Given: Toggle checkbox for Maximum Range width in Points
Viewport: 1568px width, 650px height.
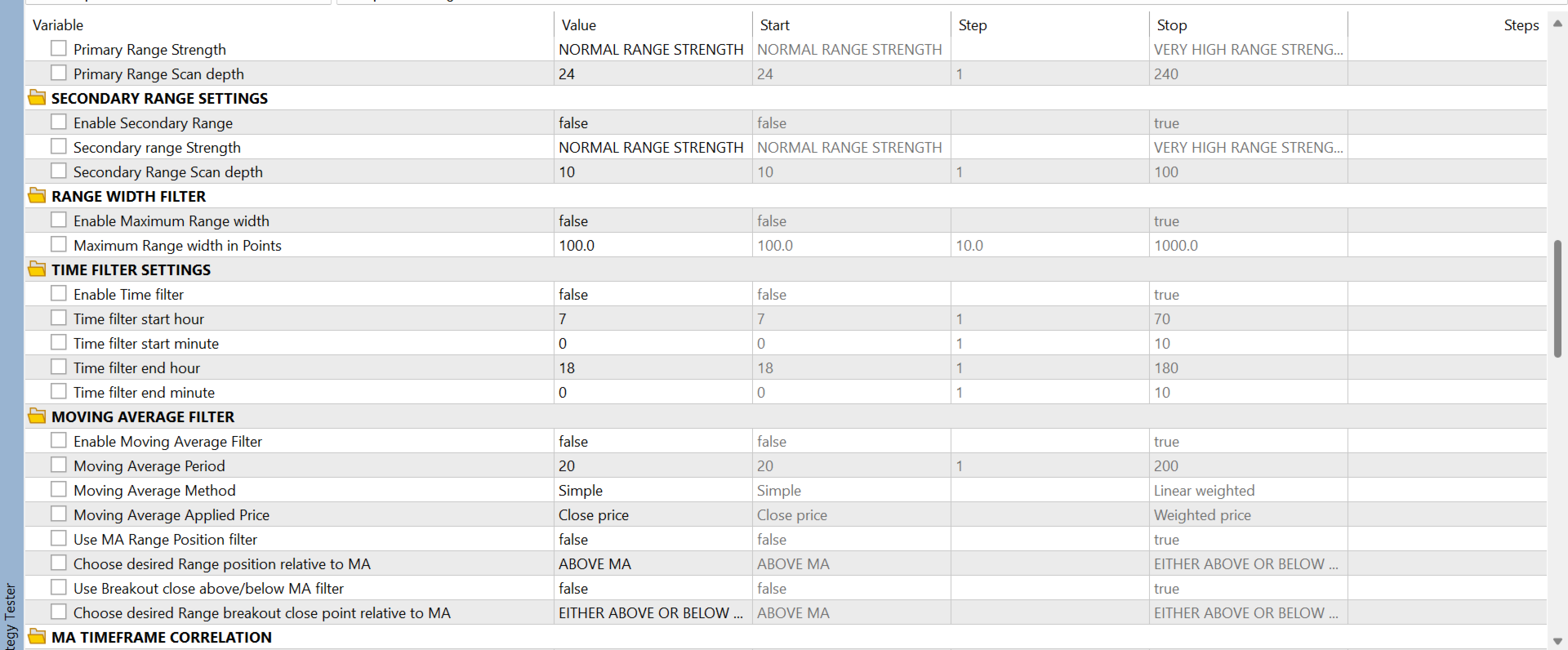Looking at the screenshot, I should pos(59,245).
